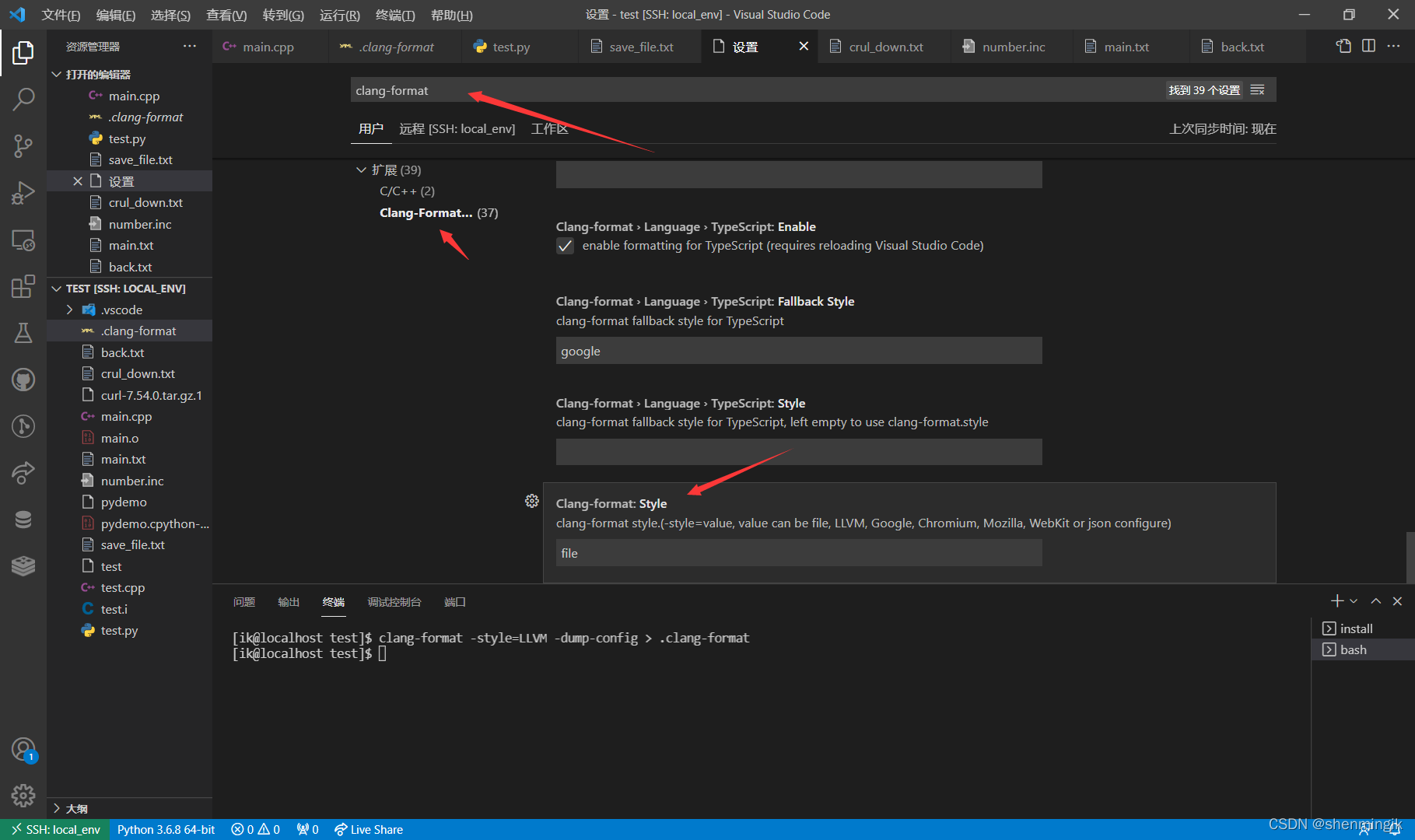This screenshot has width=1415, height=840.
Task: Switch to Debug Console panel tab
Action: (x=394, y=602)
